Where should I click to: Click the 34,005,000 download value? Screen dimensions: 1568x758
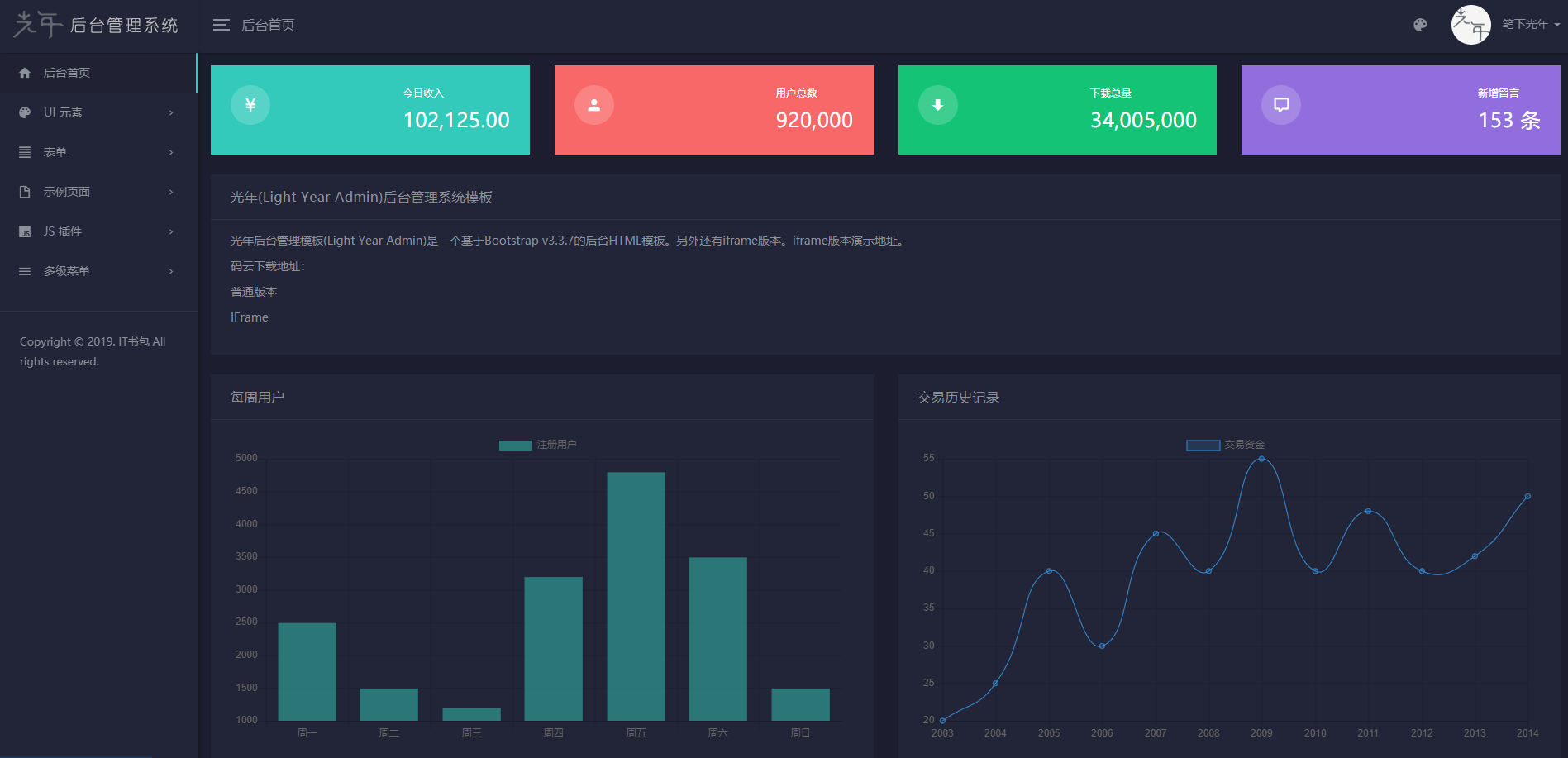tap(1144, 121)
